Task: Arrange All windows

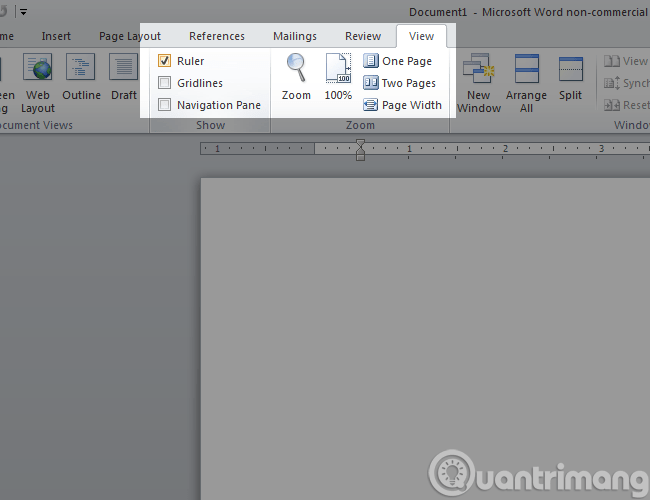Action: [526, 83]
